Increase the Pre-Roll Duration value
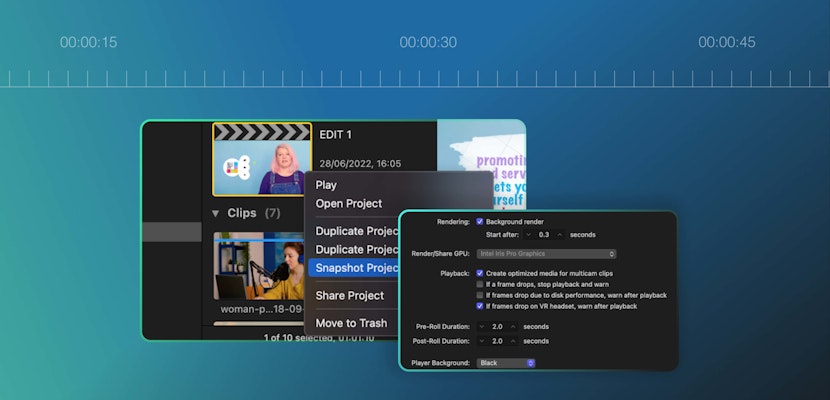830x400 pixels. [x=514, y=327]
